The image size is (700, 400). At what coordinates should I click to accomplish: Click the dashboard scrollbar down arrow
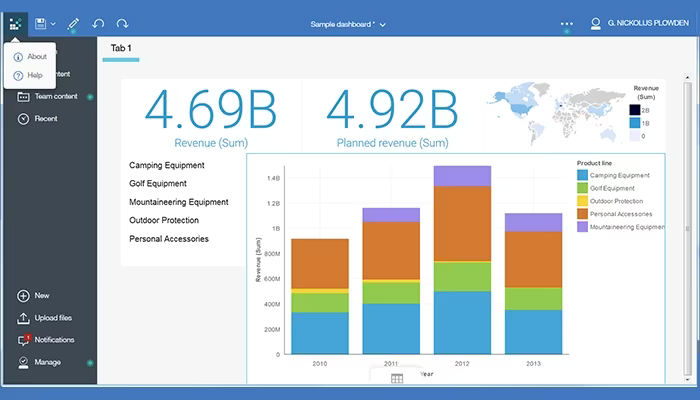tap(688, 380)
